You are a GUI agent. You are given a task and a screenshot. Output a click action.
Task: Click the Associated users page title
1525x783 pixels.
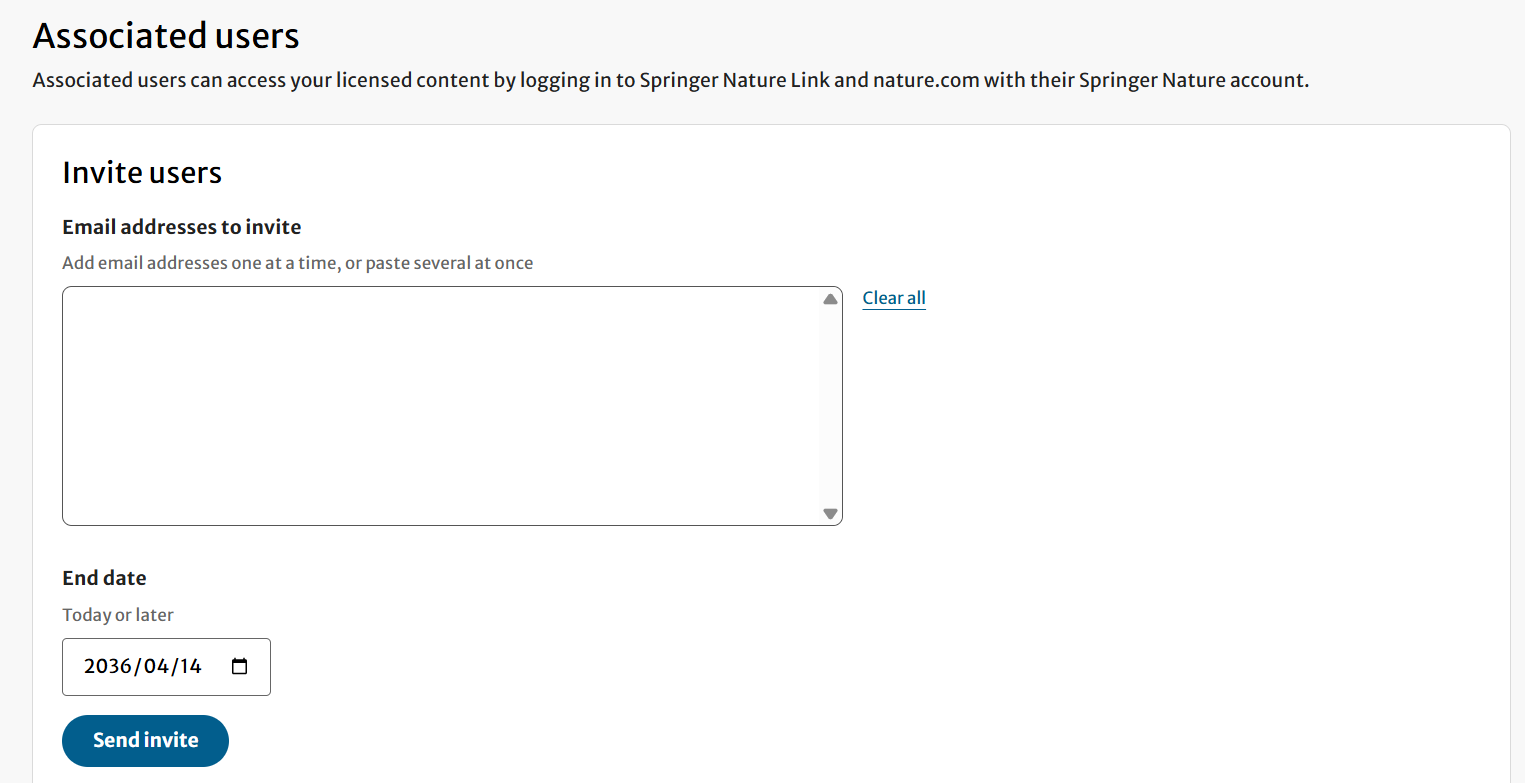[166, 35]
